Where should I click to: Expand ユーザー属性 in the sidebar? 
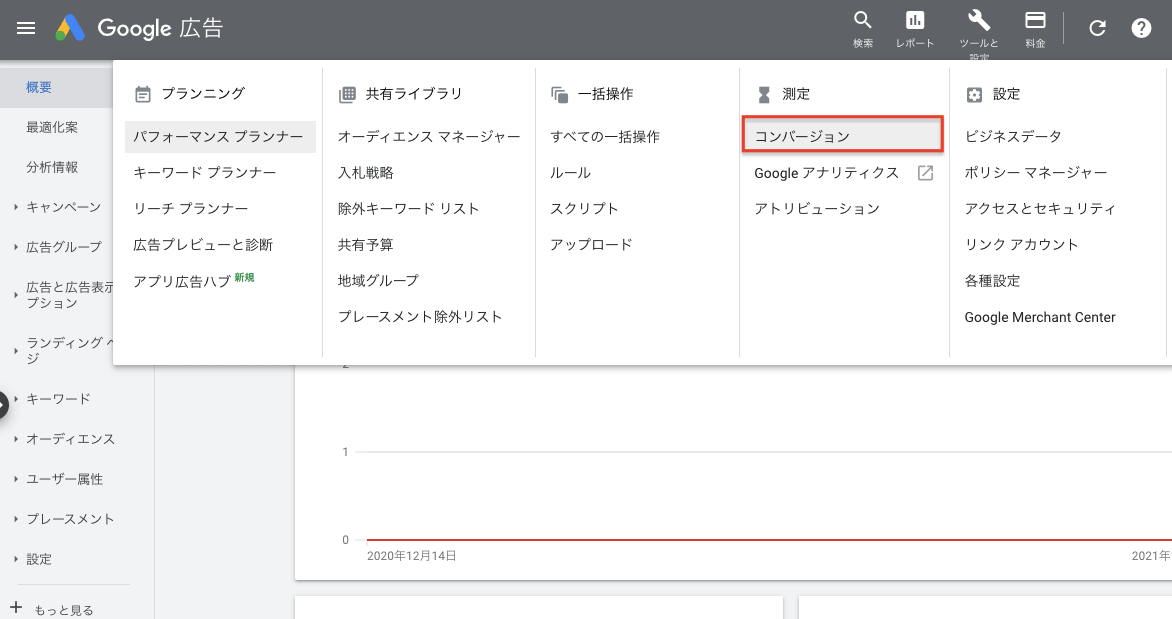click(x=16, y=479)
